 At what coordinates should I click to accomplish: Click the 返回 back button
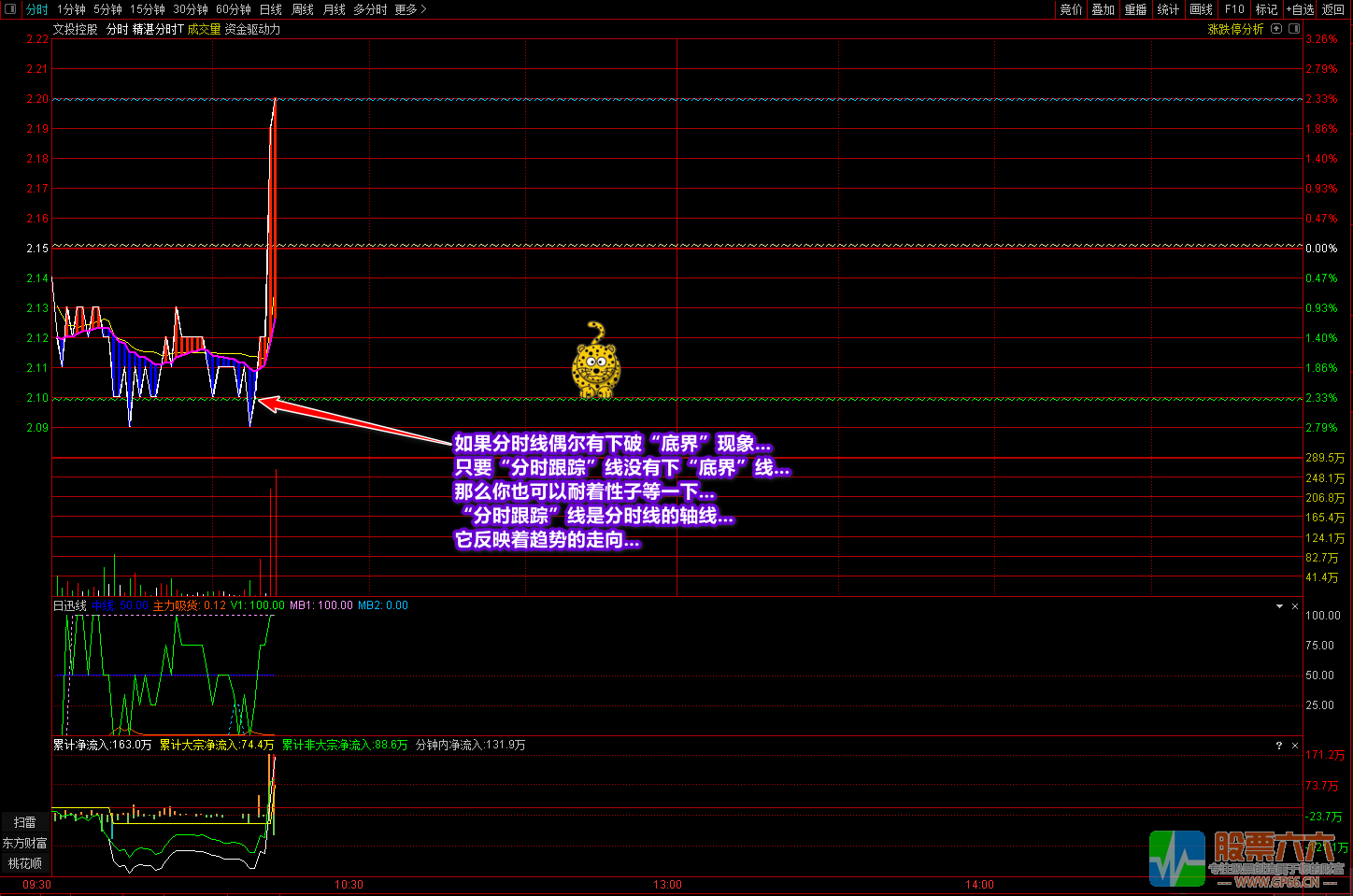pos(1333,9)
